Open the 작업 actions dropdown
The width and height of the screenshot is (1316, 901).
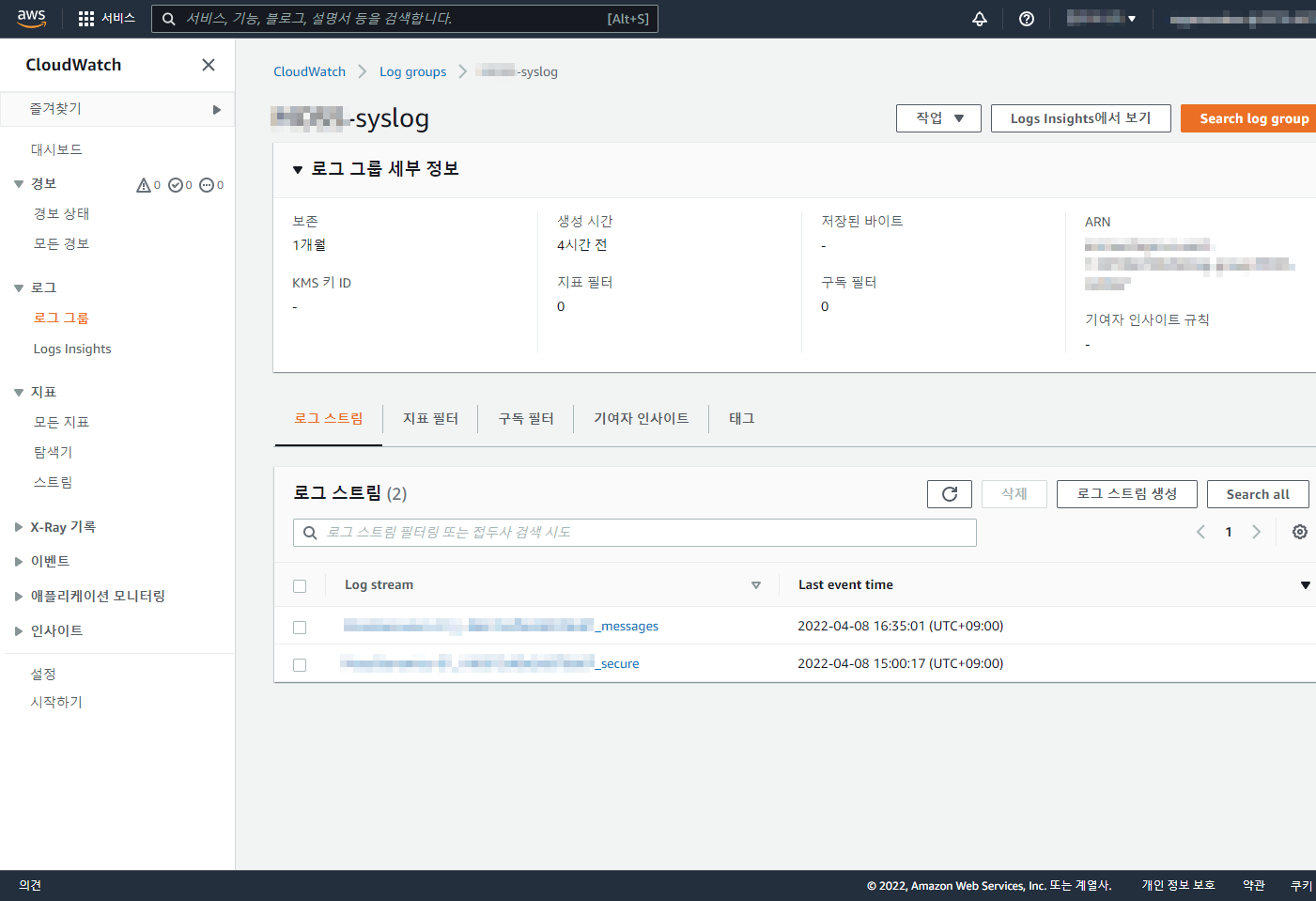point(938,118)
